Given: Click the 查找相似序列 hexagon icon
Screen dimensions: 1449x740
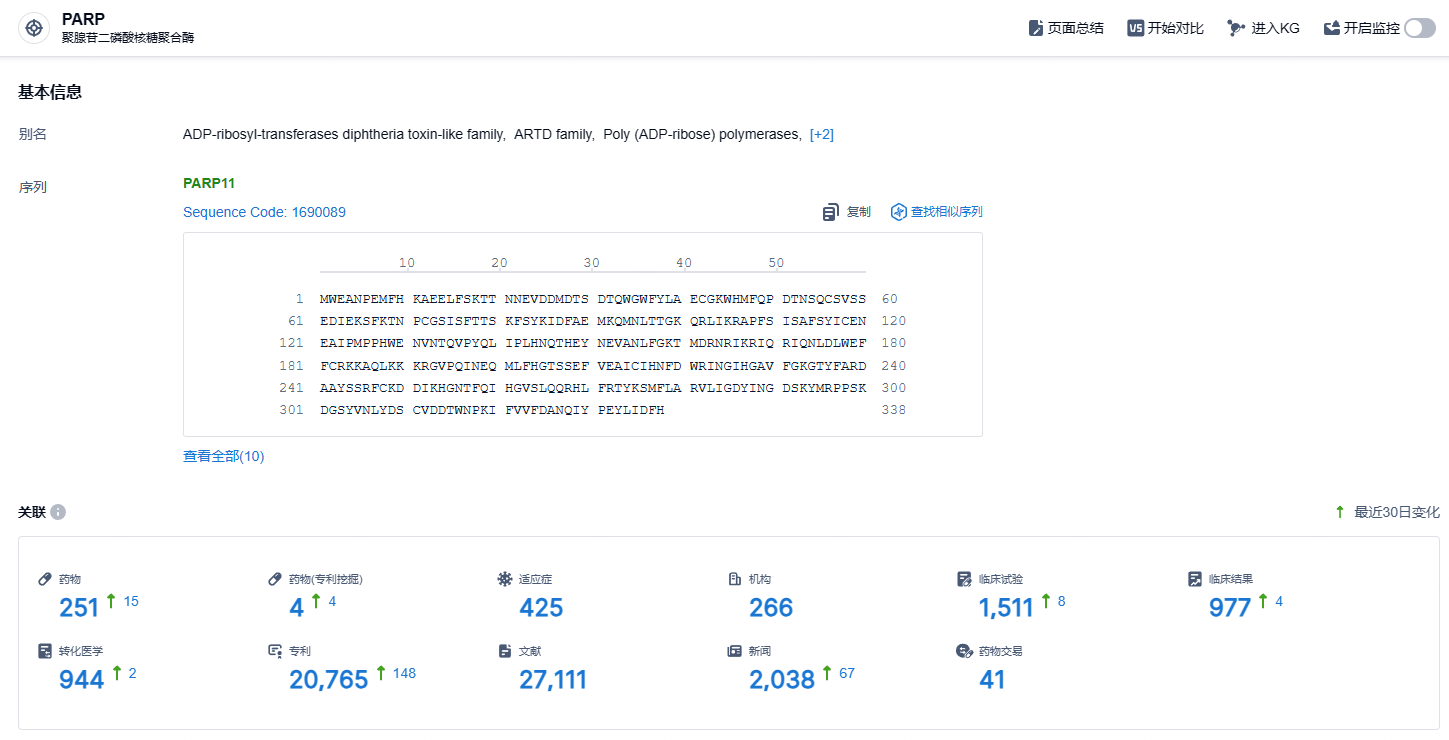Looking at the screenshot, I should [898, 212].
